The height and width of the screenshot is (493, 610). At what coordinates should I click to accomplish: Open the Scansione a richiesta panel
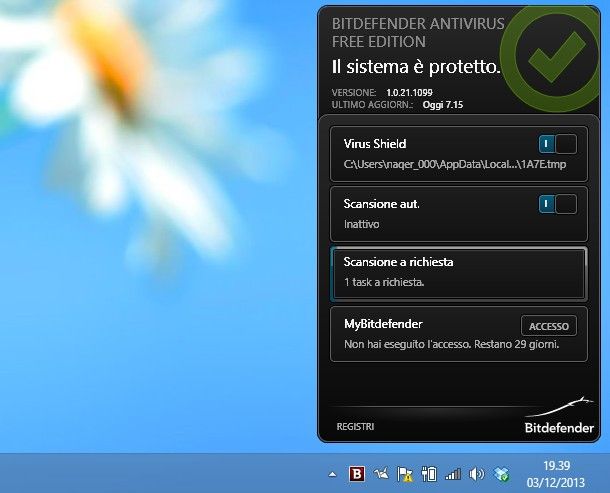tap(459, 274)
